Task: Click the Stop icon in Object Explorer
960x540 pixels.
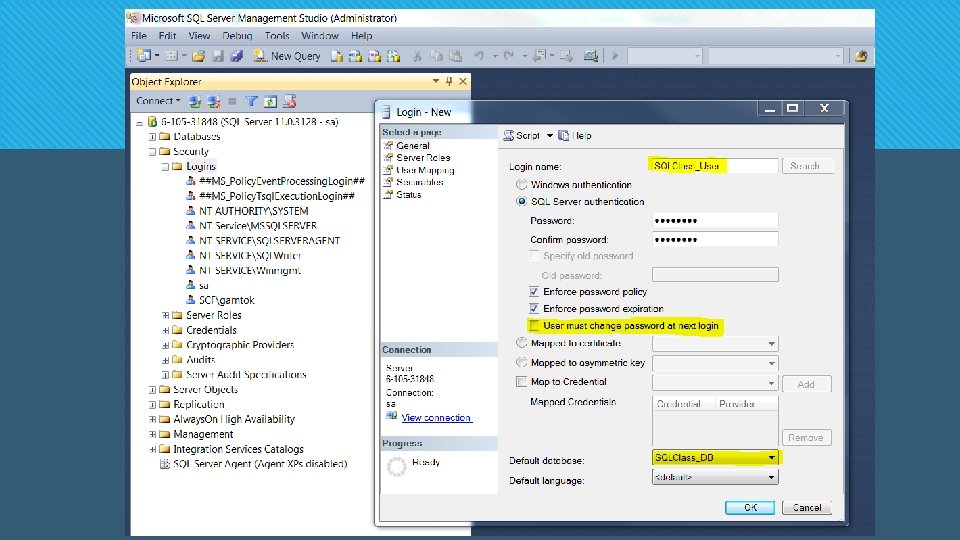Action: (232, 101)
